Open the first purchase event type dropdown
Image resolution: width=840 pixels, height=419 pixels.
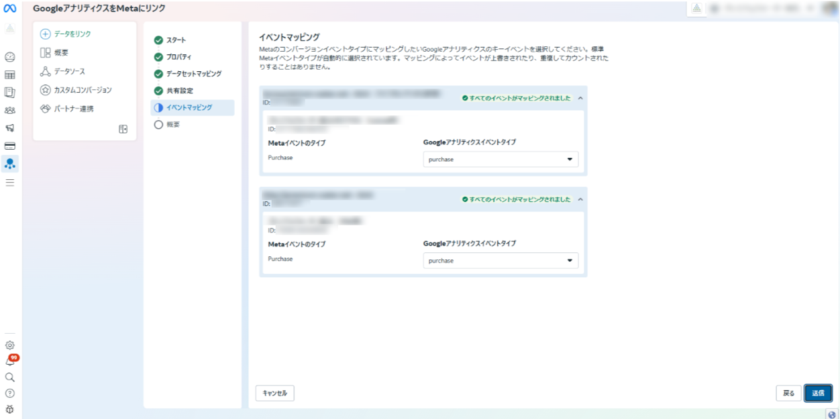pyautogui.click(x=500, y=159)
